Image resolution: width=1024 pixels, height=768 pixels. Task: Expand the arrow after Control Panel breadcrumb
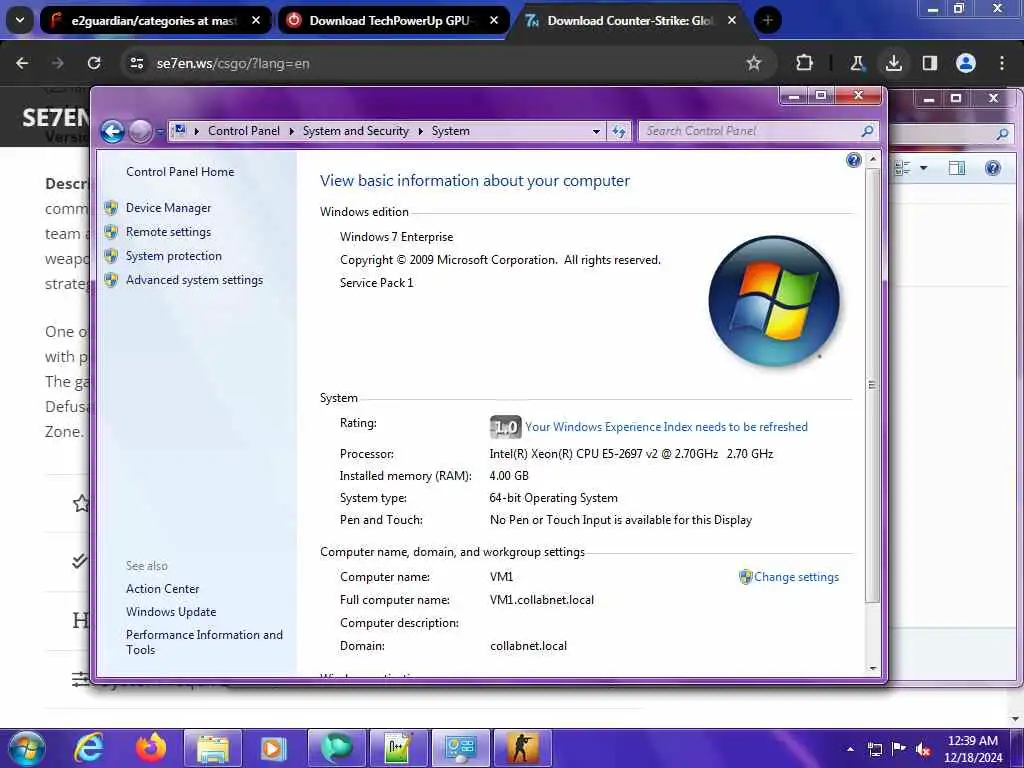tap(291, 131)
